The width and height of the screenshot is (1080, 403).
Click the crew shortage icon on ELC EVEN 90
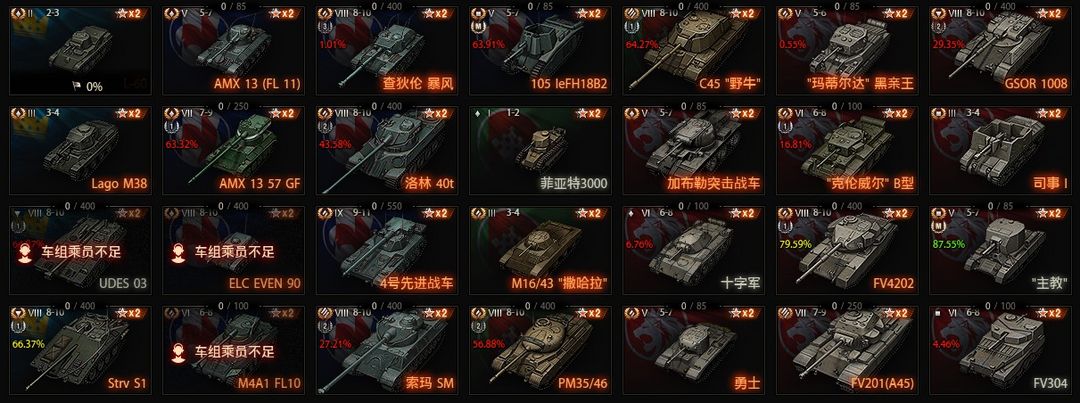(x=177, y=253)
